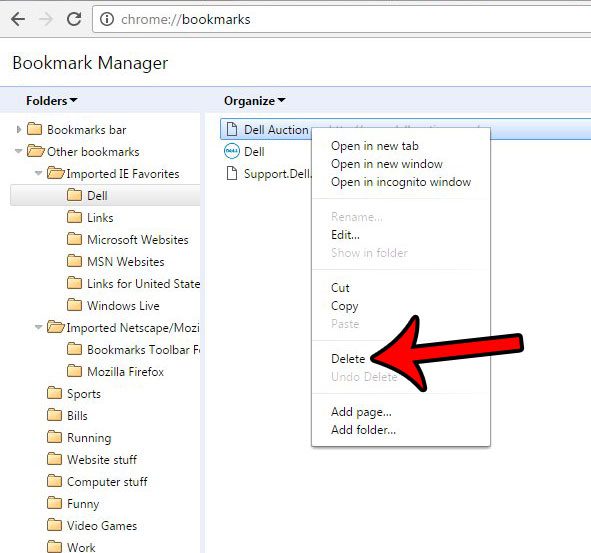Viewport: 591px width, 553px height.
Task: Click the Computer stuff folder icon
Action: pos(55,481)
